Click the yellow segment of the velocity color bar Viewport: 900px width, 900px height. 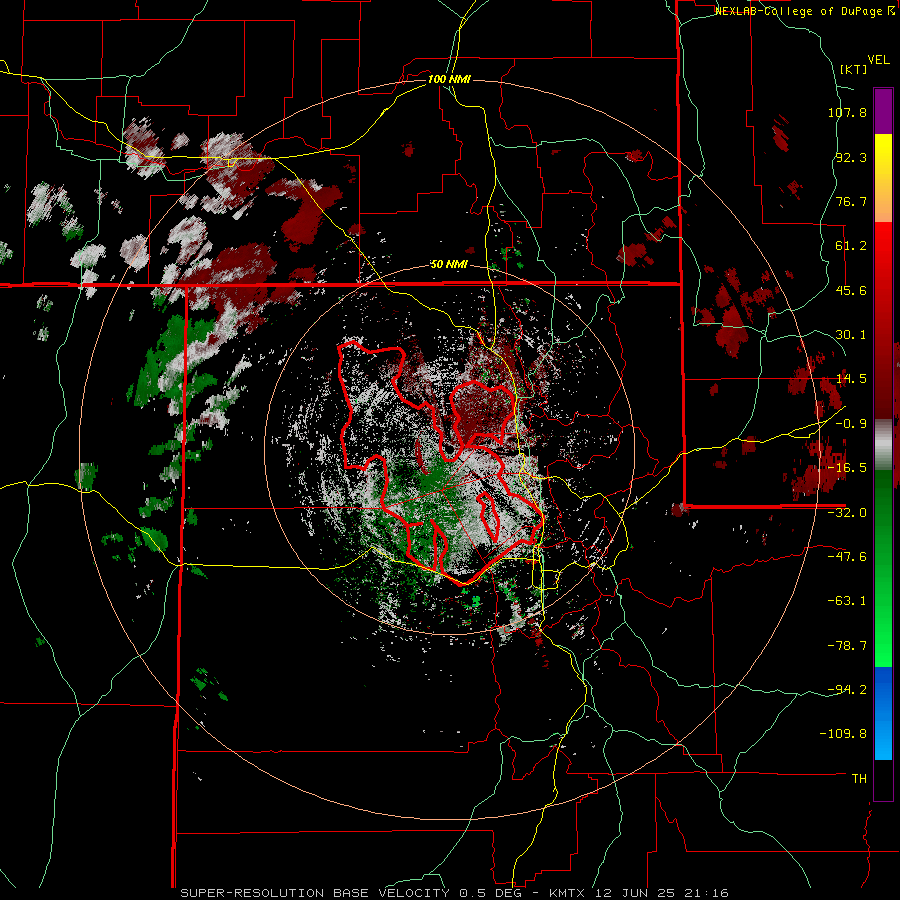click(883, 178)
